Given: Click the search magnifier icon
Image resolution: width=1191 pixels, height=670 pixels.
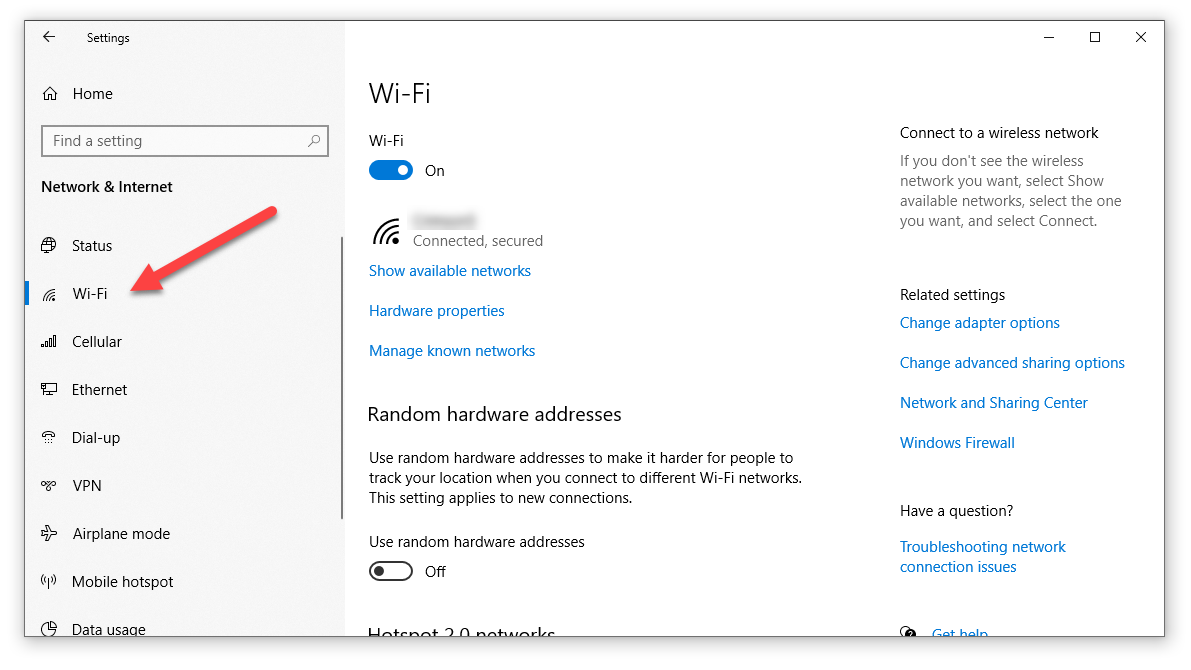Looking at the screenshot, I should 314,141.
